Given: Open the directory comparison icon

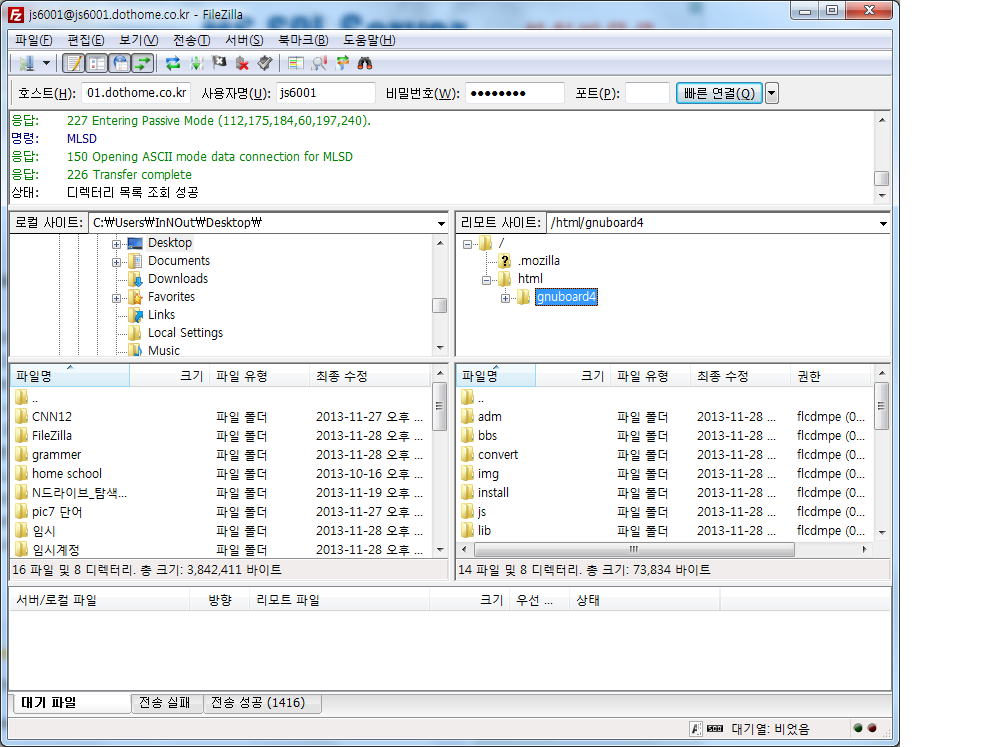Looking at the screenshot, I should pyautogui.click(x=319, y=63).
